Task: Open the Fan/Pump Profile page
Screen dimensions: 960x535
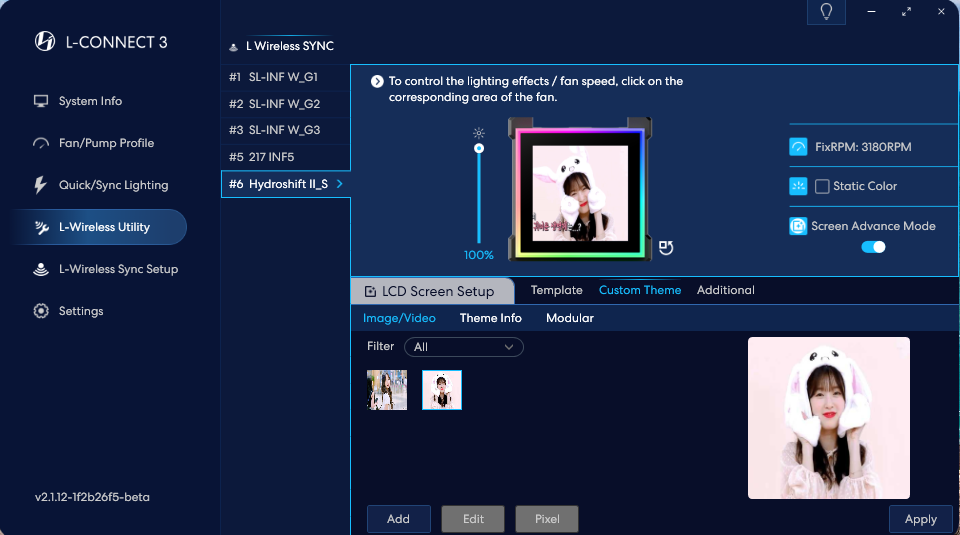Action: point(106,143)
